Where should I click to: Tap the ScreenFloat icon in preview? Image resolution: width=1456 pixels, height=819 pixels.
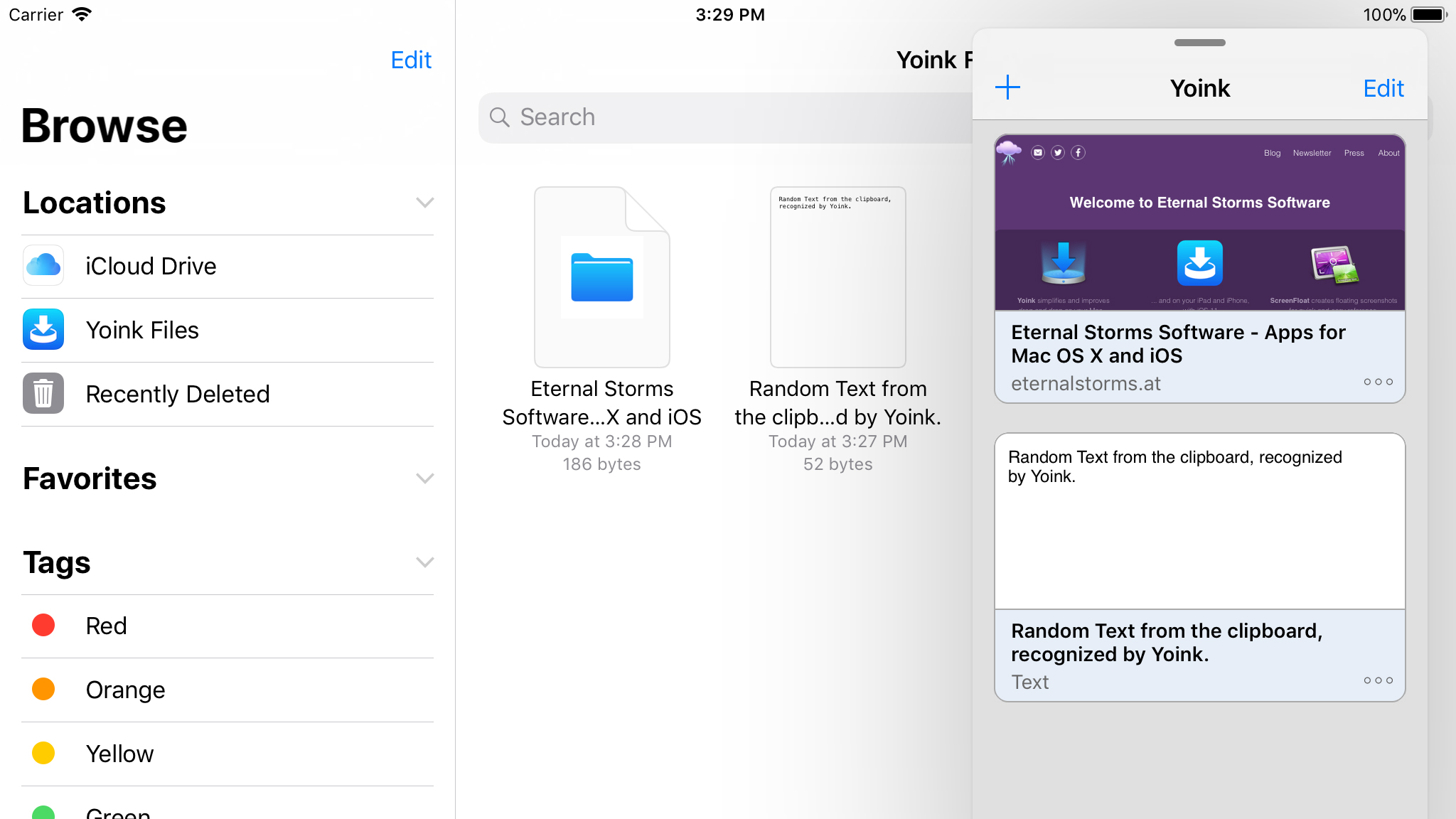tap(1334, 264)
